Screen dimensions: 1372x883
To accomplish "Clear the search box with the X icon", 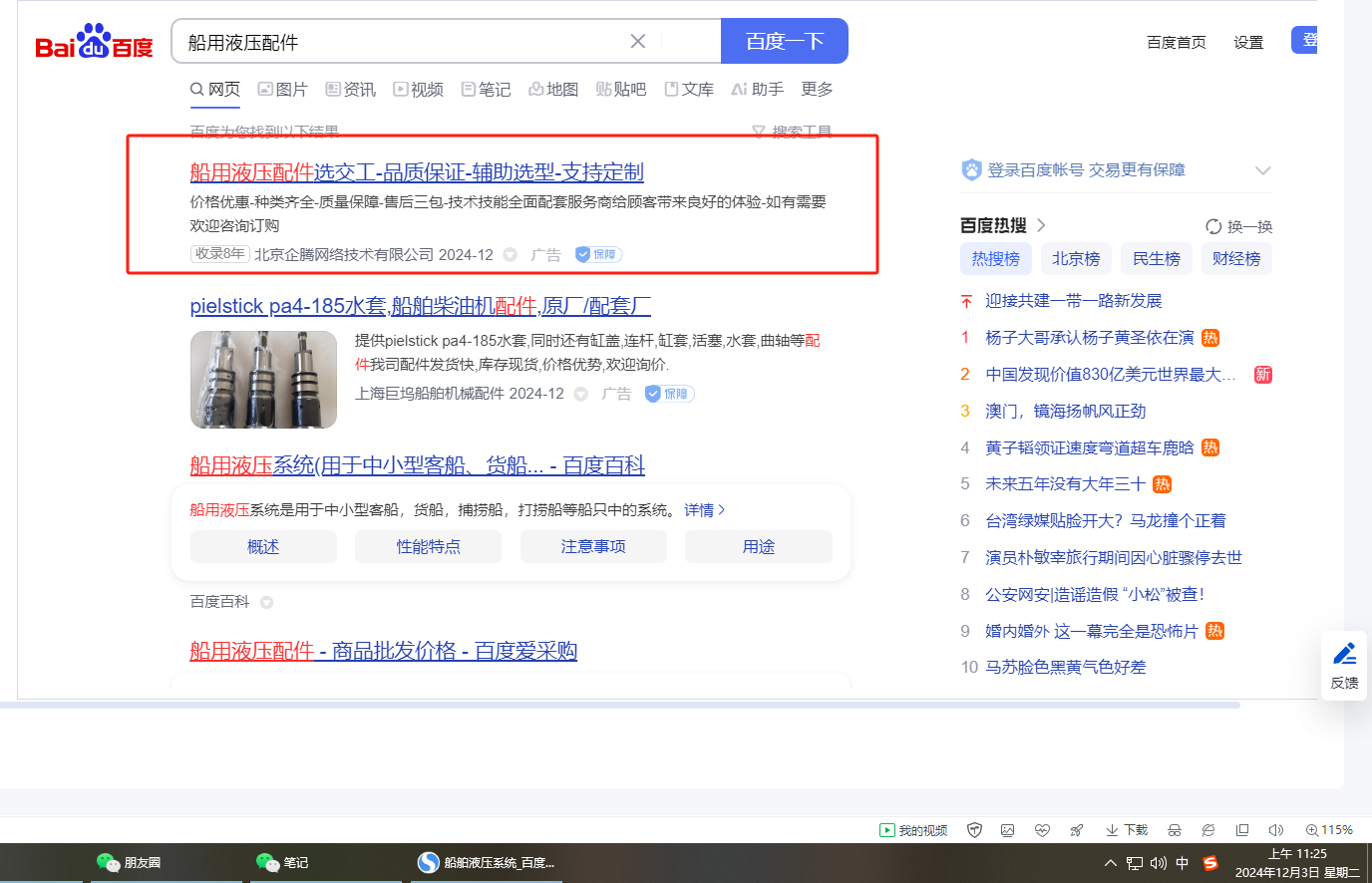I will pyautogui.click(x=638, y=41).
